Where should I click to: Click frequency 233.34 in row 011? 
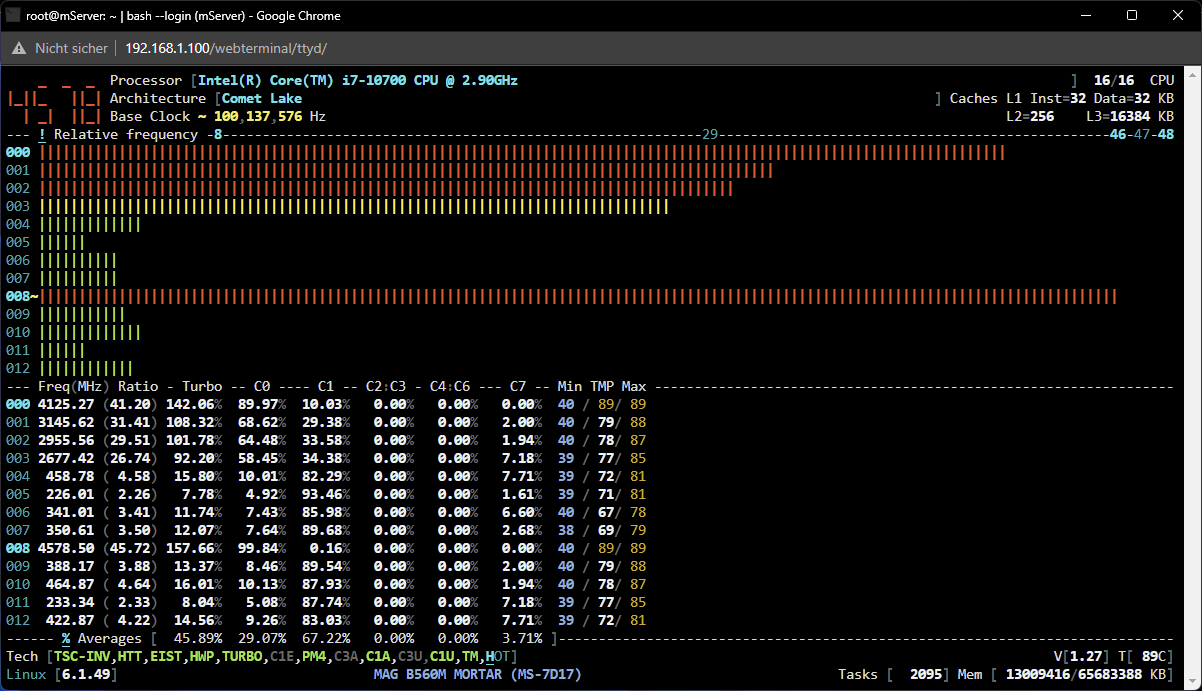coord(70,602)
